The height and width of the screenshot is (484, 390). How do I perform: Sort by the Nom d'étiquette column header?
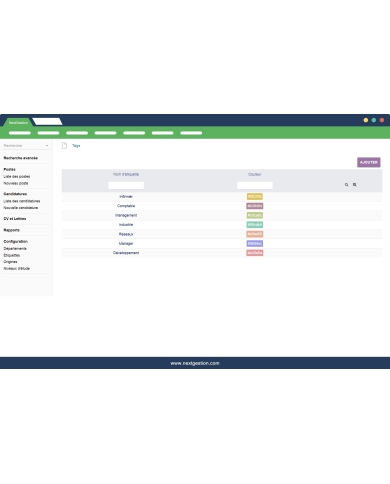point(126,174)
